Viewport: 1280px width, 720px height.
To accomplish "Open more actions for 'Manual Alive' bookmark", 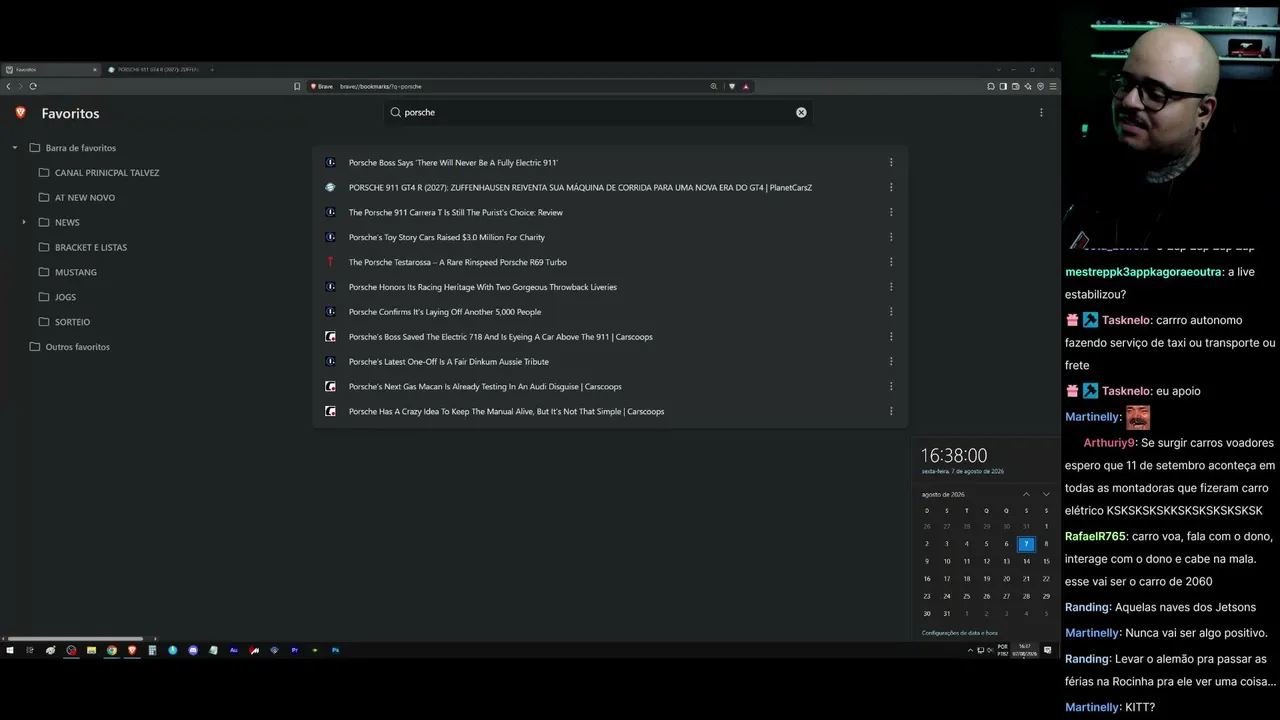I will pyautogui.click(x=891, y=411).
